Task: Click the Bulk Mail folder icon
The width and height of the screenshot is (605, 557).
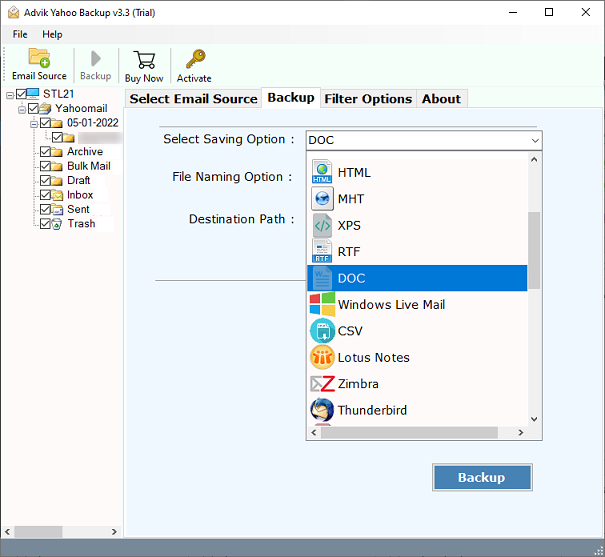Action: tap(57, 166)
